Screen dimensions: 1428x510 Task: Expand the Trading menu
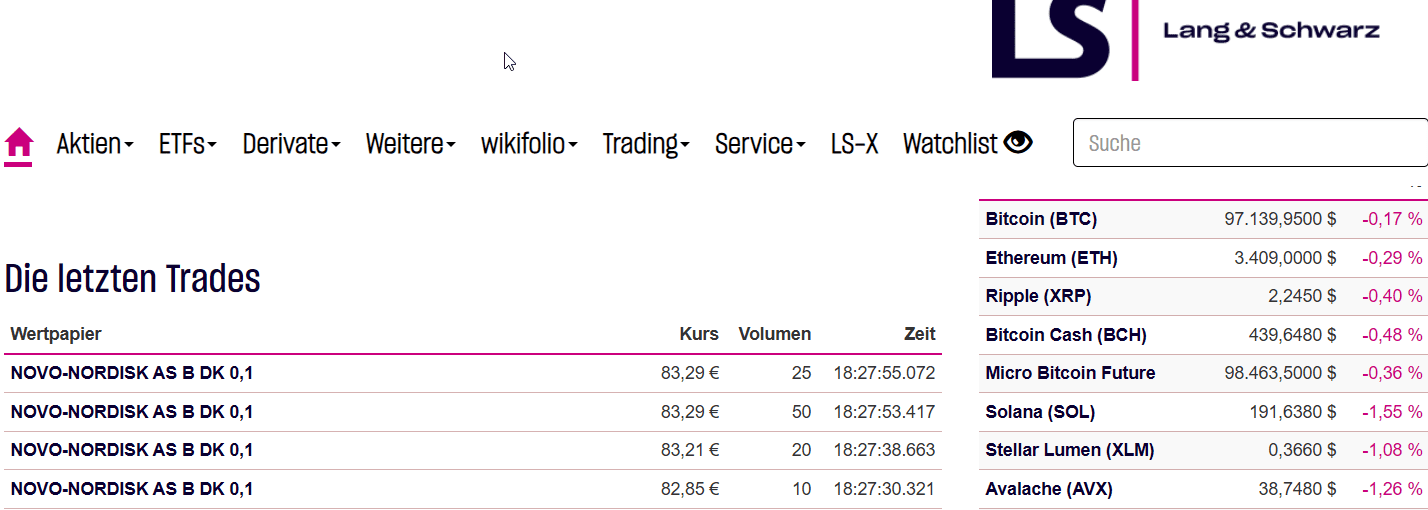(x=646, y=144)
